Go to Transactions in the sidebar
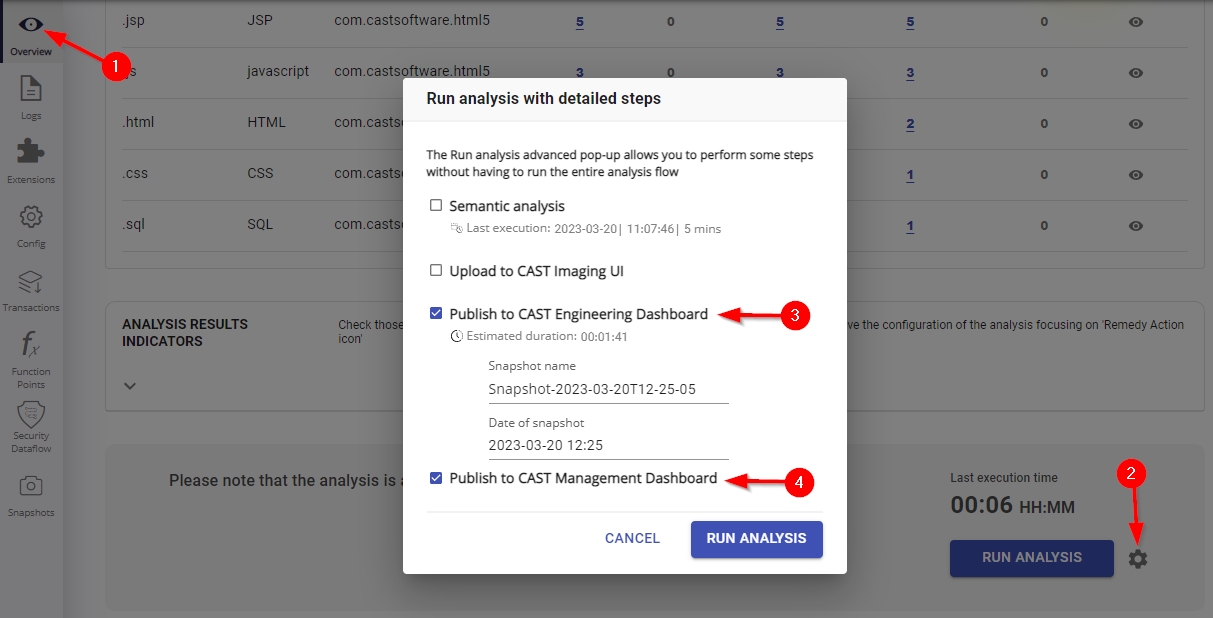Screen dimensions: 1213x618 click(x=31, y=281)
